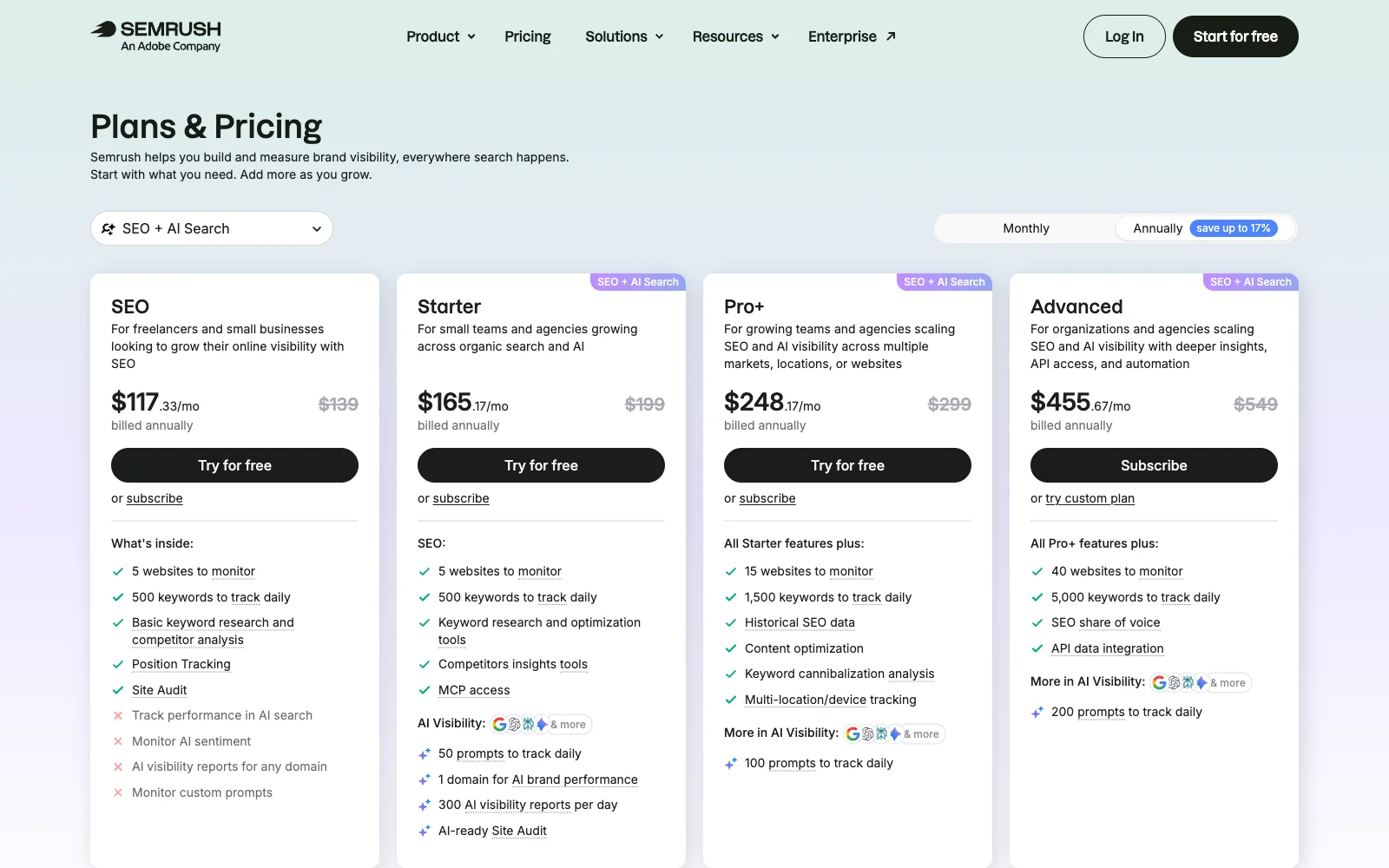Image resolution: width=1389 pixels, height=868 pixels.
Task: Try the Starter plan for free
Action: pyautogui.click(x=541, y=465)
